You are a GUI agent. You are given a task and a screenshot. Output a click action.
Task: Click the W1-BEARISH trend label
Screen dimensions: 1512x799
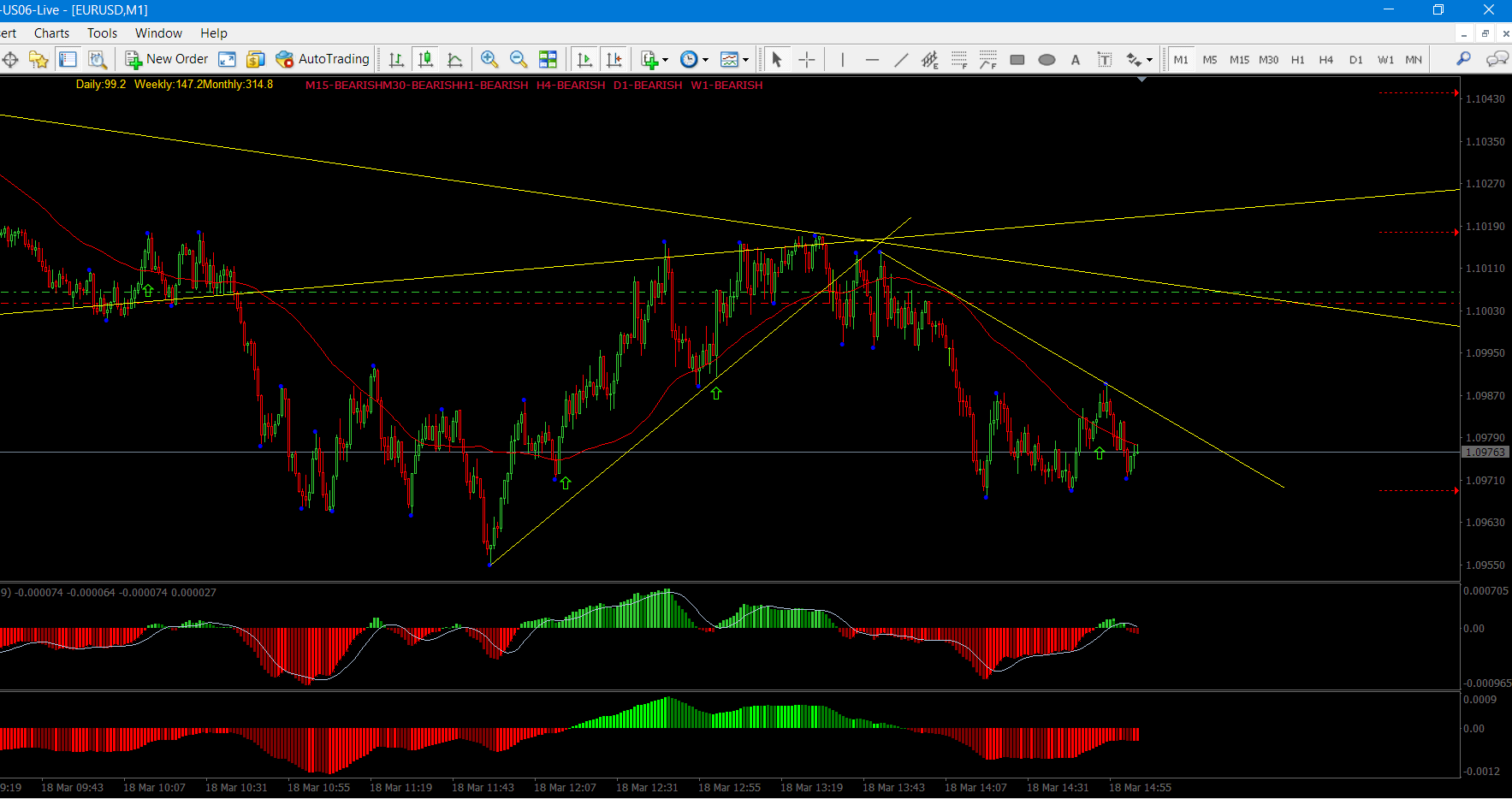(726, 86)
